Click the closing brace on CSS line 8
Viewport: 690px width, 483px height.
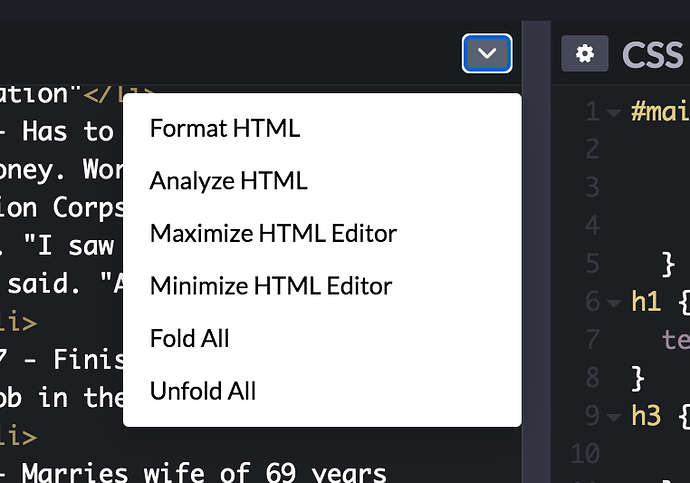point(639,377)
